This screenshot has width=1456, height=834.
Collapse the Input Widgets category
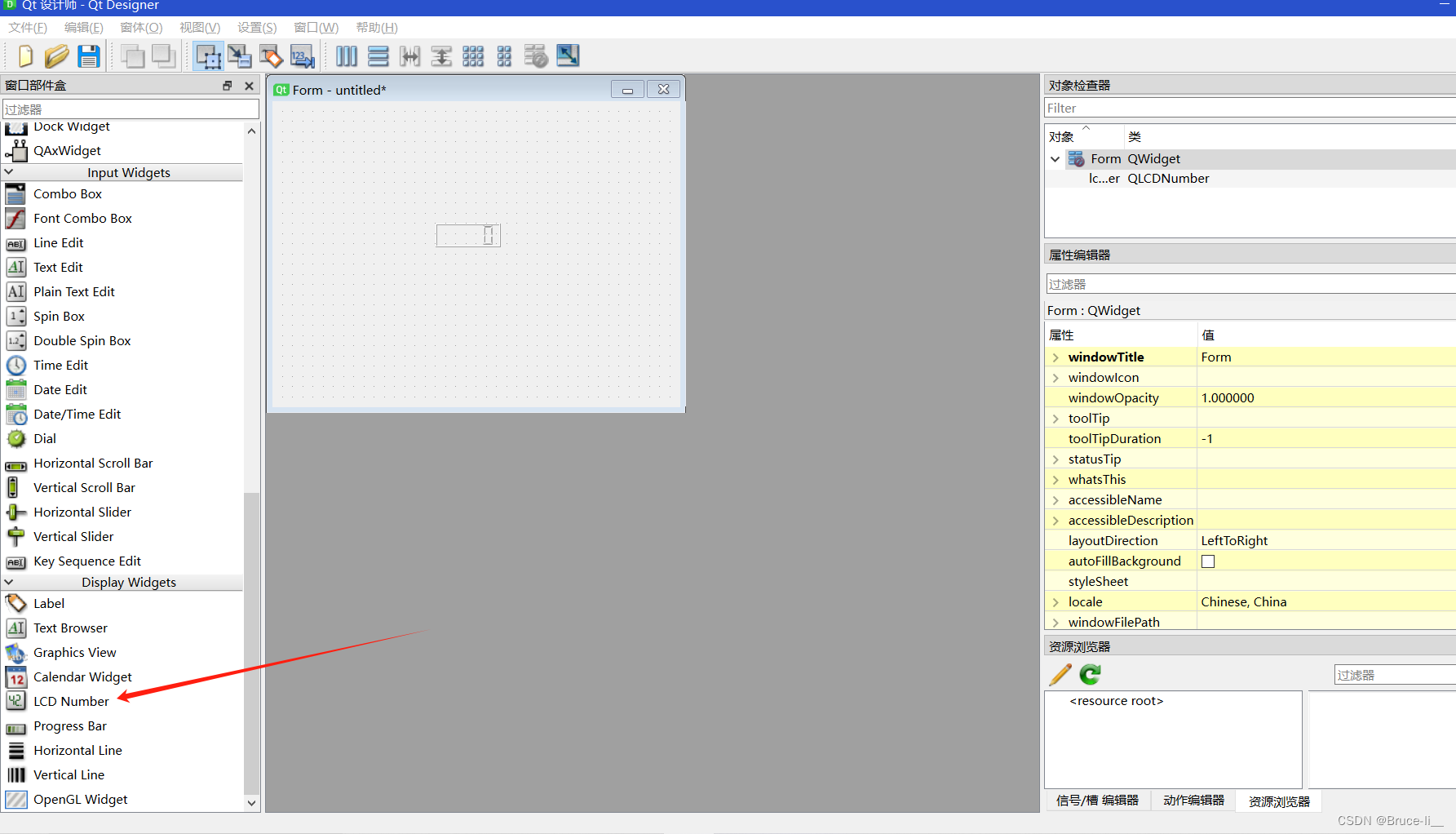(9, 172)
